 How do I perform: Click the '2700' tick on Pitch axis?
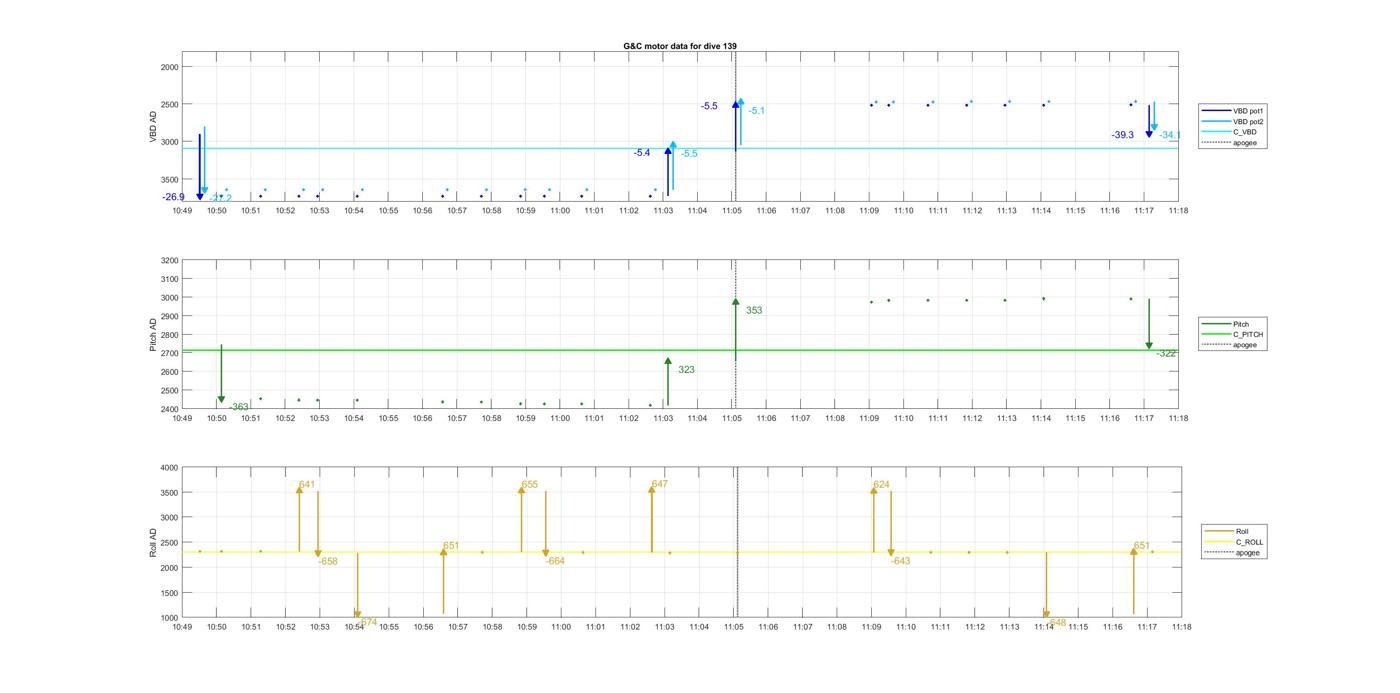tap(168, 353)
